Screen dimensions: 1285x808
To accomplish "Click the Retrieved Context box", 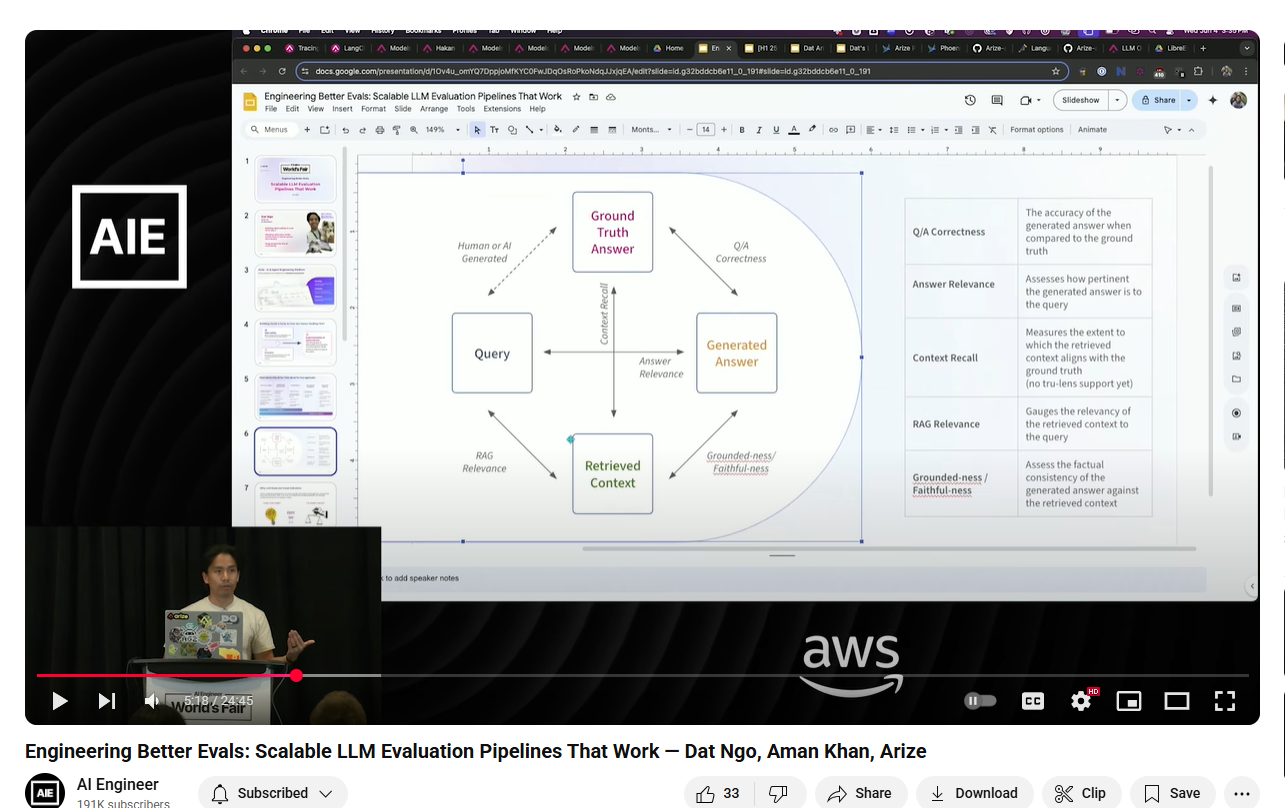I will 612,474.
